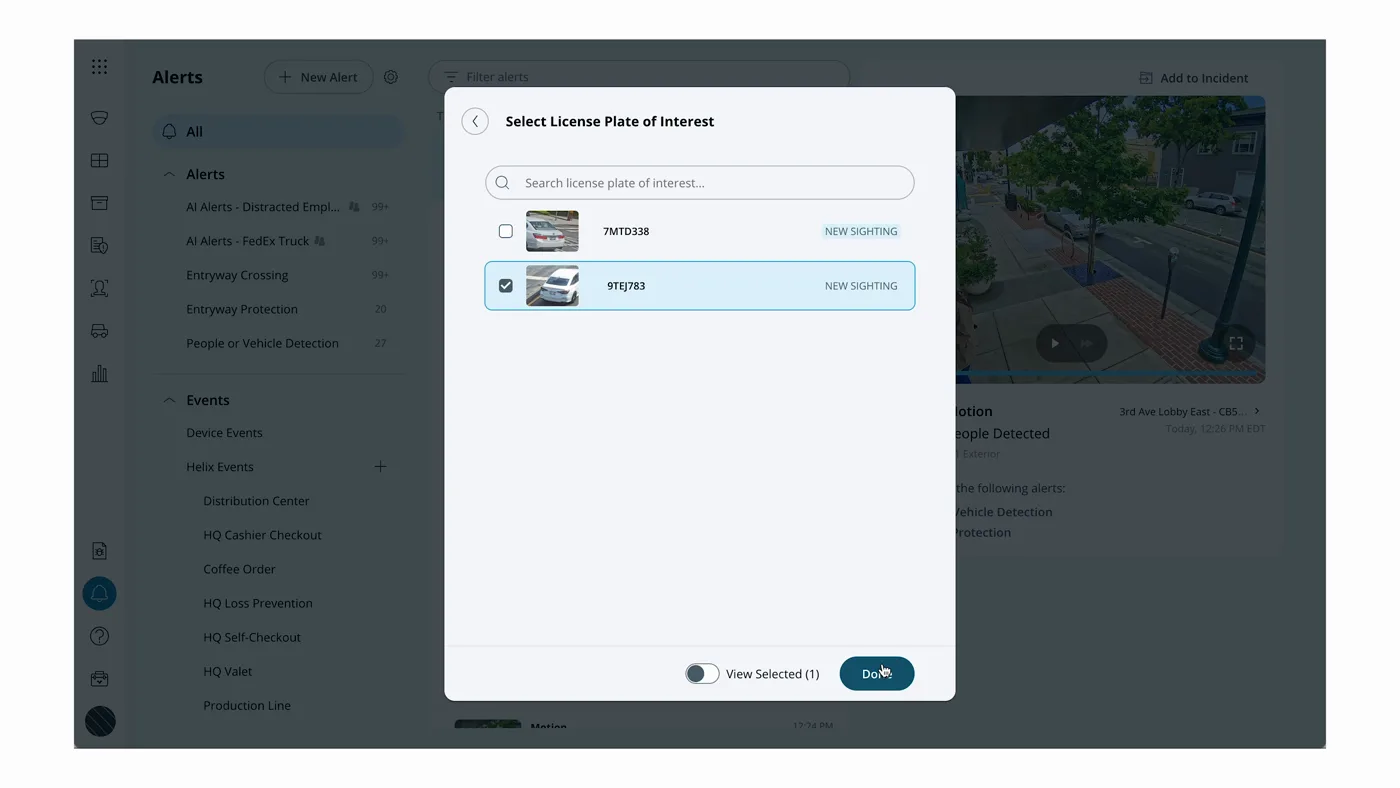Open the vehicle analytics car icon
This screenshot has height=788, width=1400.
99,331
